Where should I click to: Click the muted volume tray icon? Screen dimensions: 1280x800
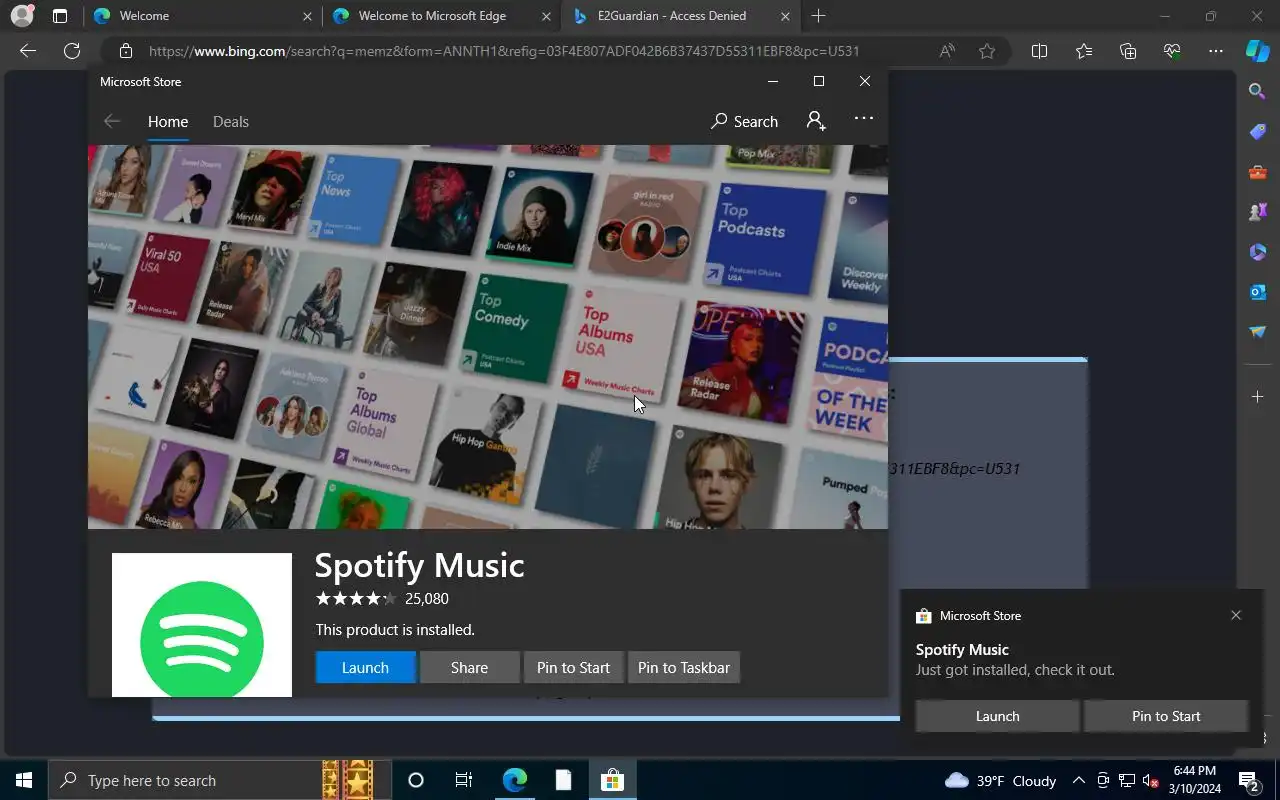point(1151,780)
